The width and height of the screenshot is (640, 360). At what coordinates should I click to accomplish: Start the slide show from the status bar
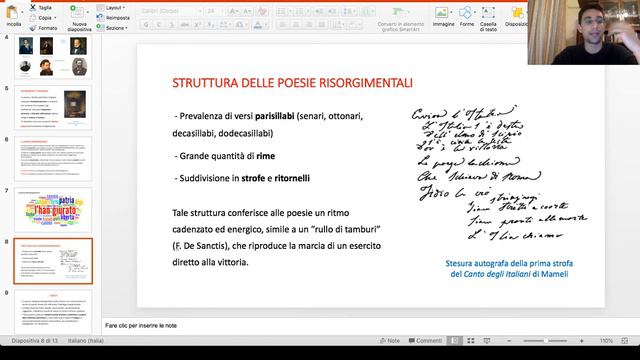[x=487, y=340]
